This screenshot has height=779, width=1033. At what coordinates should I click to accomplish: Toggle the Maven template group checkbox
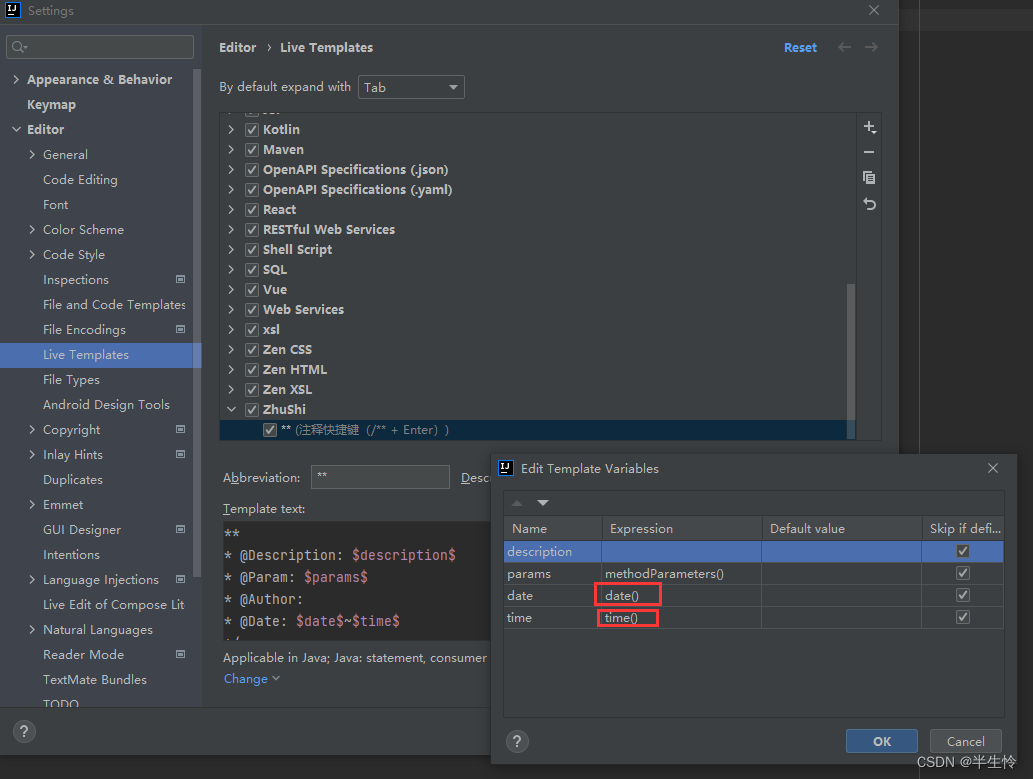(x=252, y=150)
